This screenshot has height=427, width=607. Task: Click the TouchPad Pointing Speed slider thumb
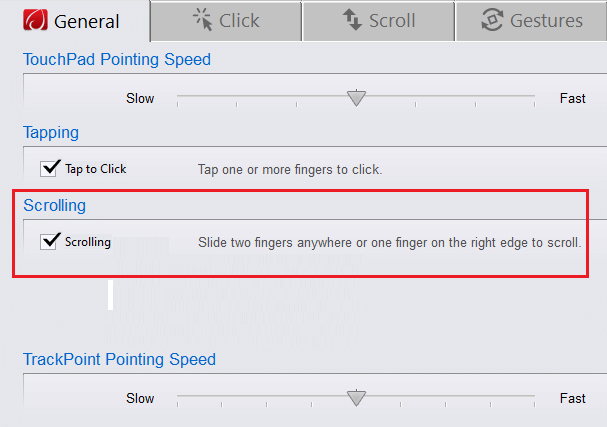coord(356,98)
